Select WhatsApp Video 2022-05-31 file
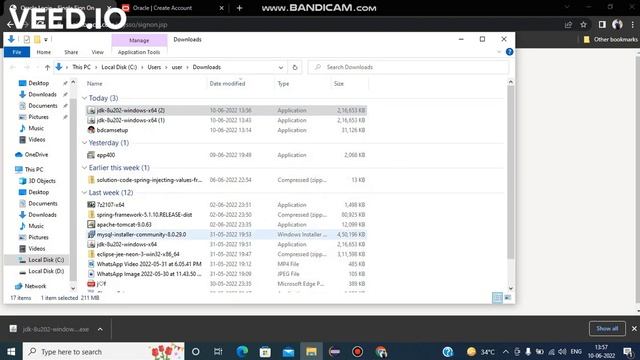 click(227, 264)
